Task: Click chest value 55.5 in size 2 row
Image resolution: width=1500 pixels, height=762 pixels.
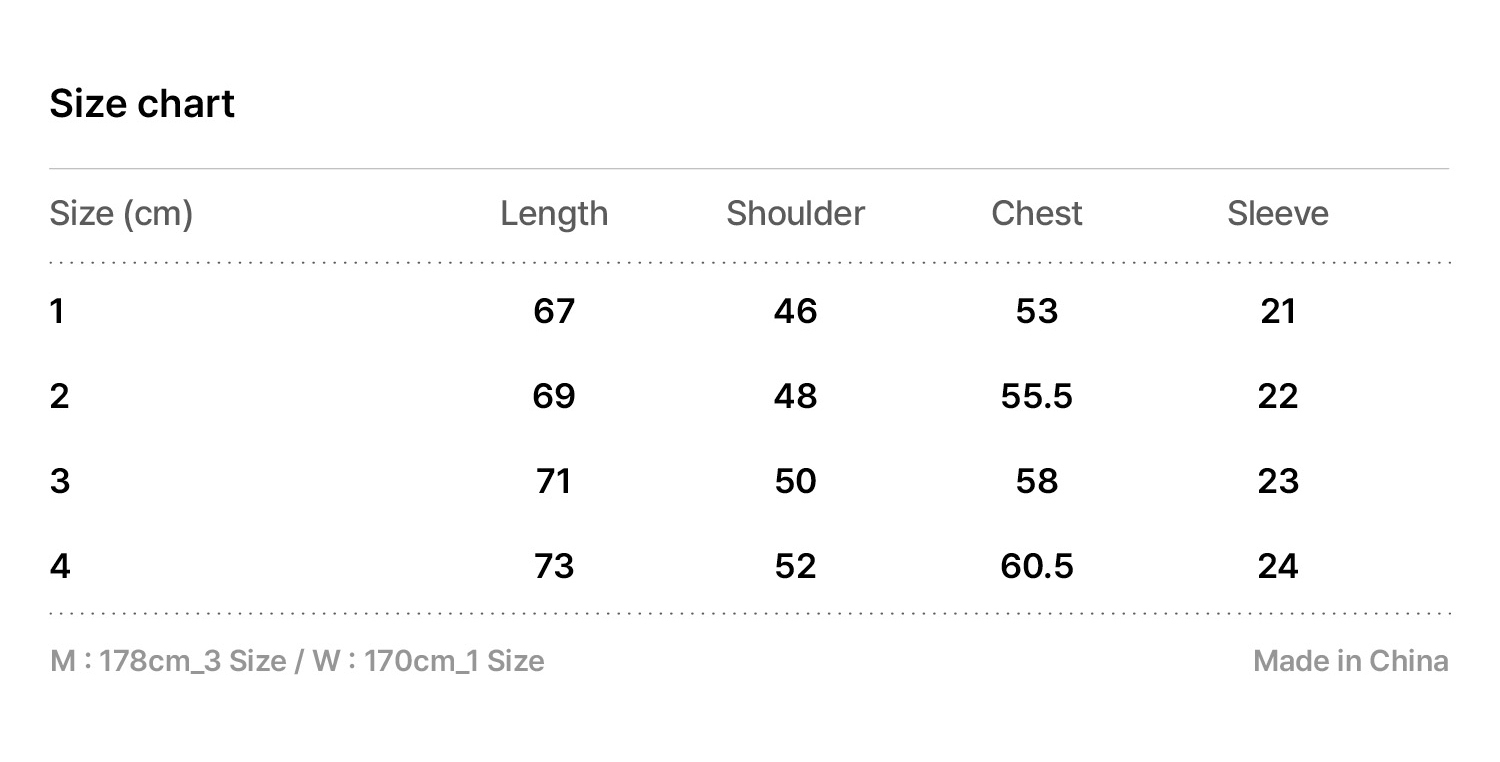Action: pyautogui.click(x=1036, y=396)
